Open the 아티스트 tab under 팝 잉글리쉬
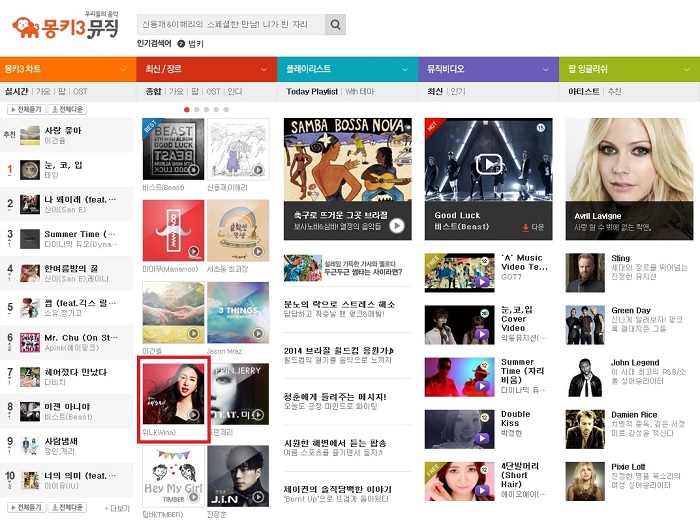The image size is (700, 525). pos(584,92)
